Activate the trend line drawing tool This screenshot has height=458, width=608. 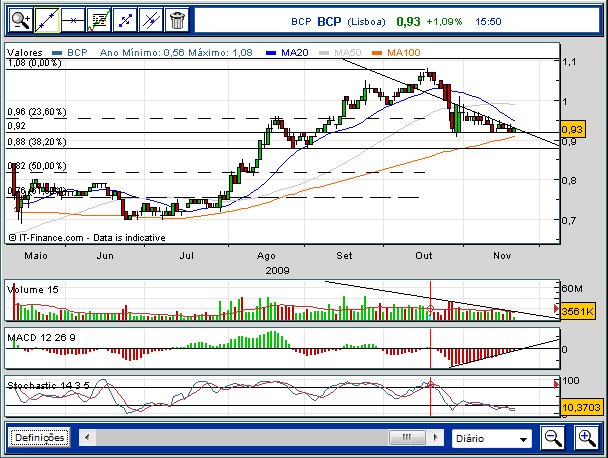(x=46, y=18)
